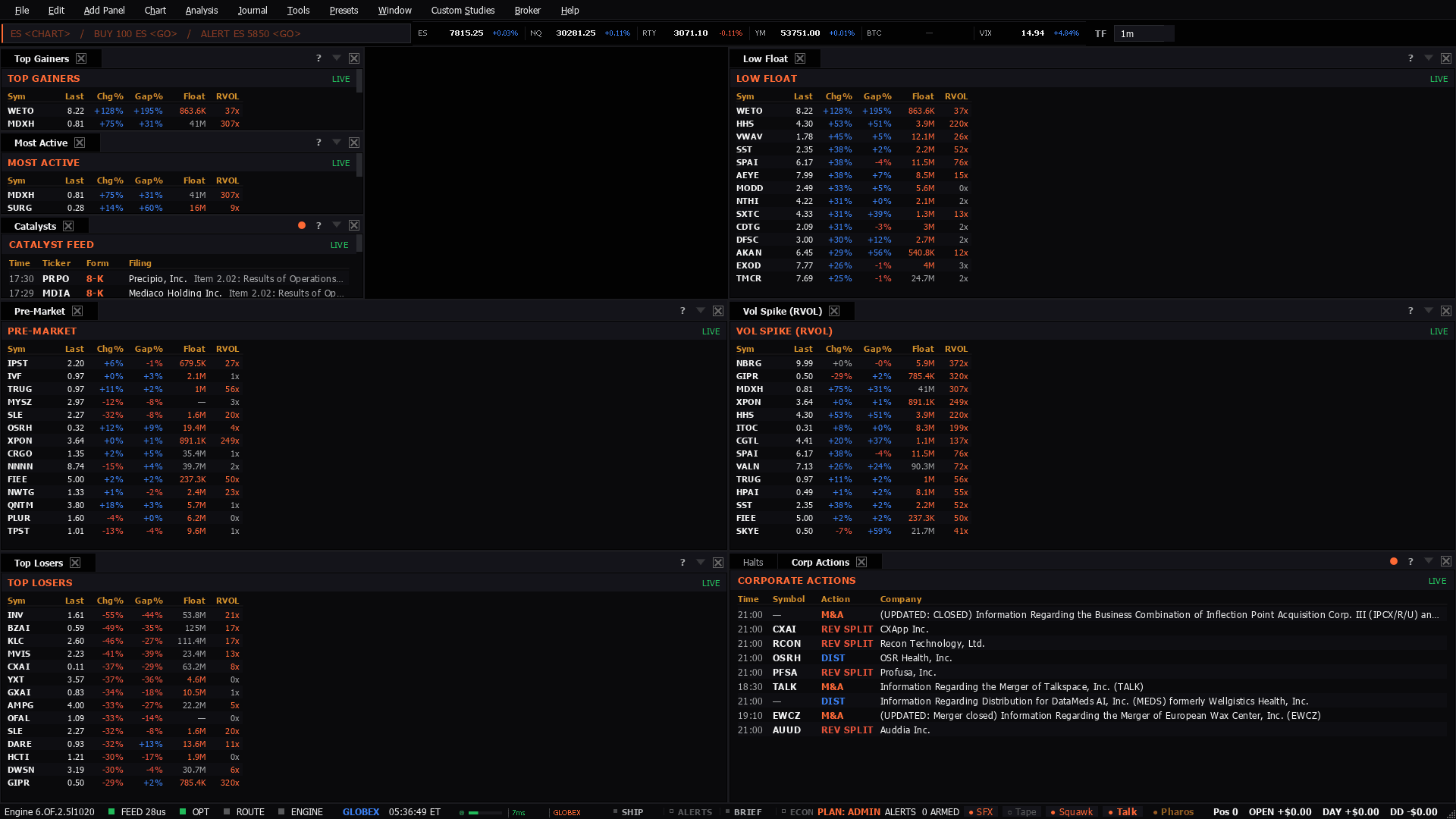Screen dimensions: 1456x819
Task: Toggle the Pharos switch
Action: [x=1173, y=811]
